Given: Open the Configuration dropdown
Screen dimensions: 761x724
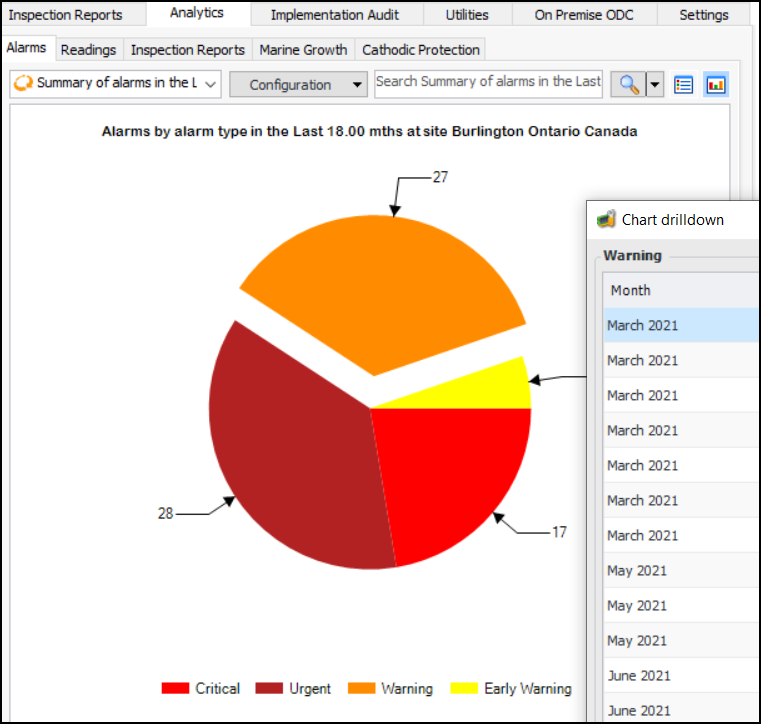Looking at the screenshot, I should coord(298,85).
